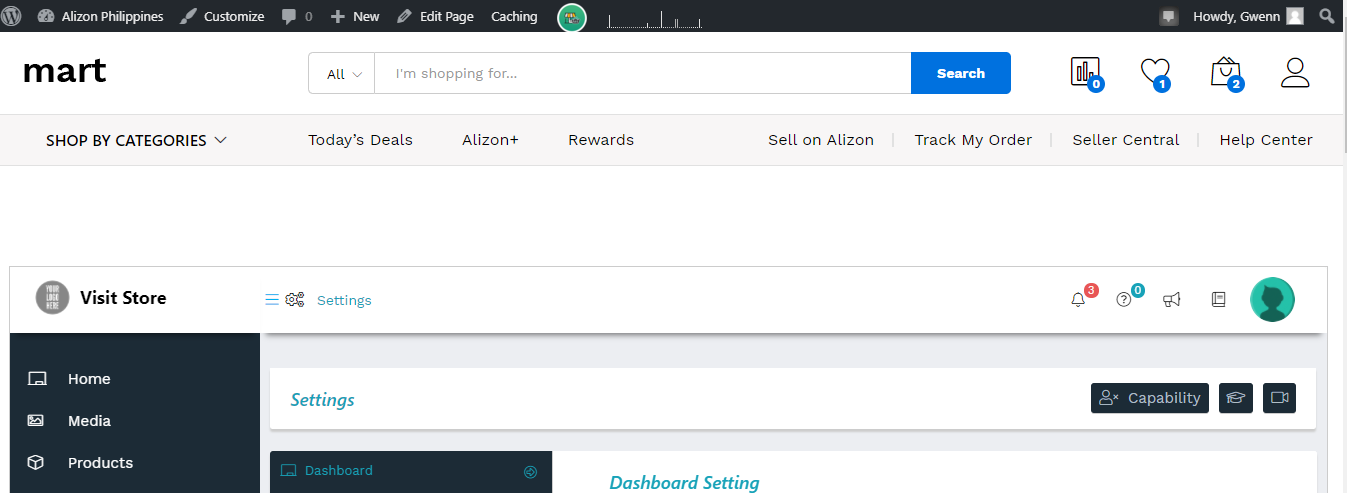Viewport: 1347px width, 493px height.
Task: Open the user account icon in header
Action: [x=1295, y=72]
